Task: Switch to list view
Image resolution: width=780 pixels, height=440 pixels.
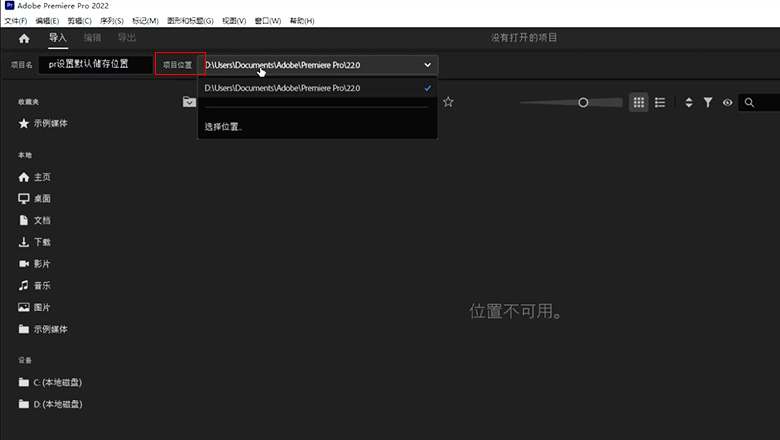Action: tap(660, 102)
